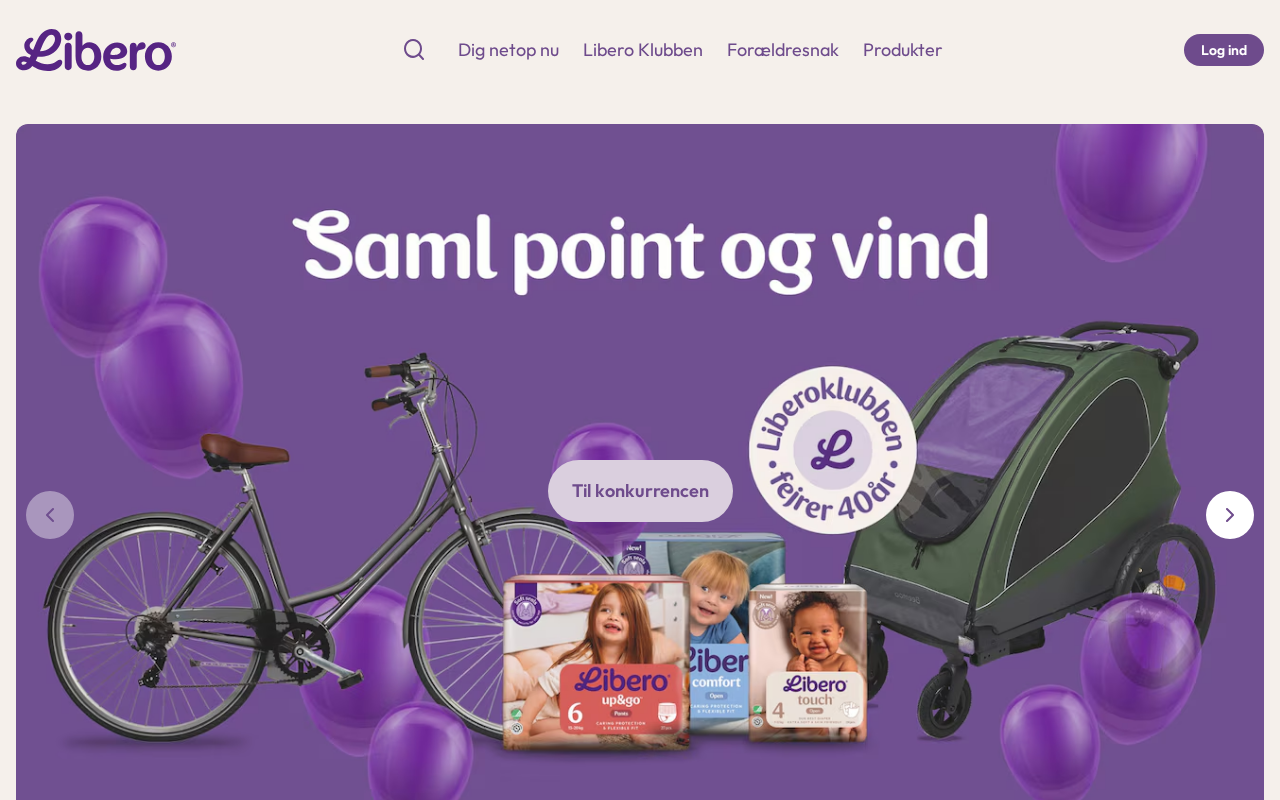Open the search magnifier icon

coord(414,50)
